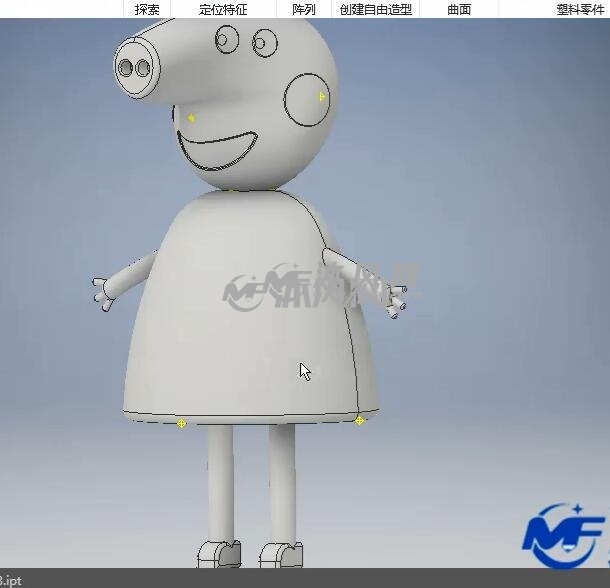Select the .ipt document tab at the bottom
Viewport: 610px width, 588px height.
click(11, 581)
